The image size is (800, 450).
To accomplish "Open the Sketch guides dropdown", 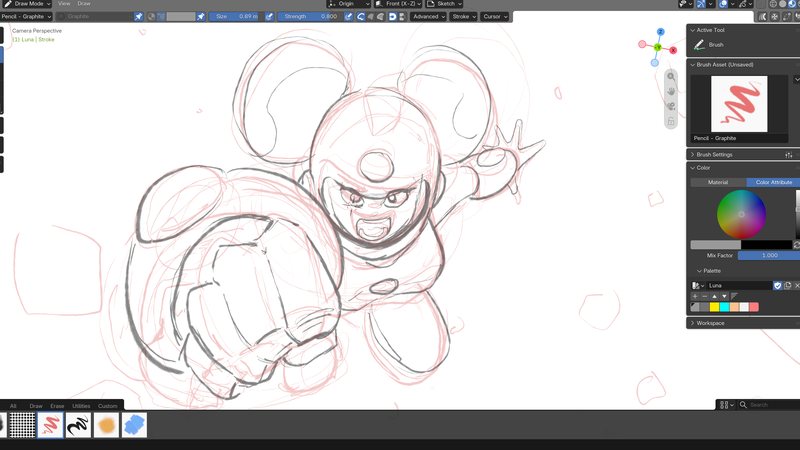I will 444,4.
